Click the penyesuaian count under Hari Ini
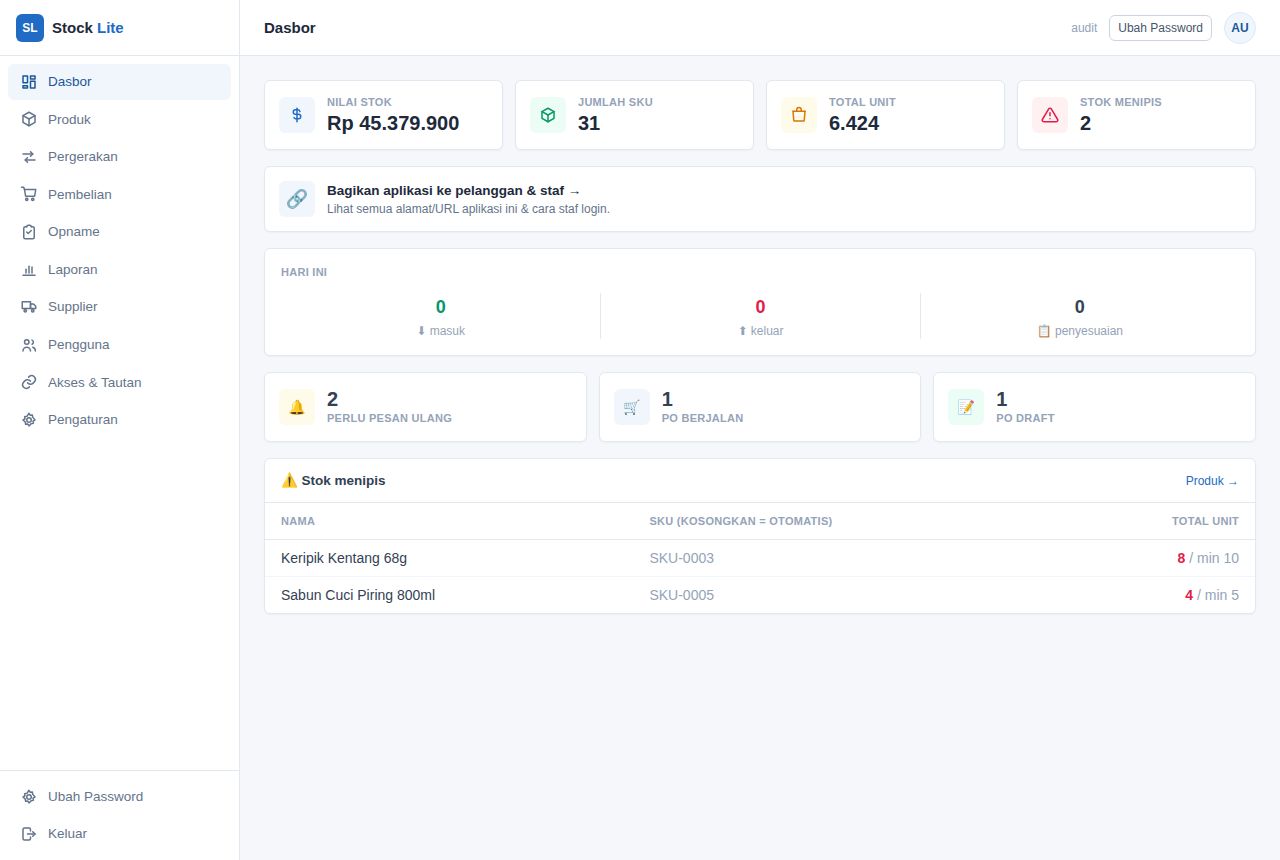This screenshot has width=1280, height=860. [1080, 307]
